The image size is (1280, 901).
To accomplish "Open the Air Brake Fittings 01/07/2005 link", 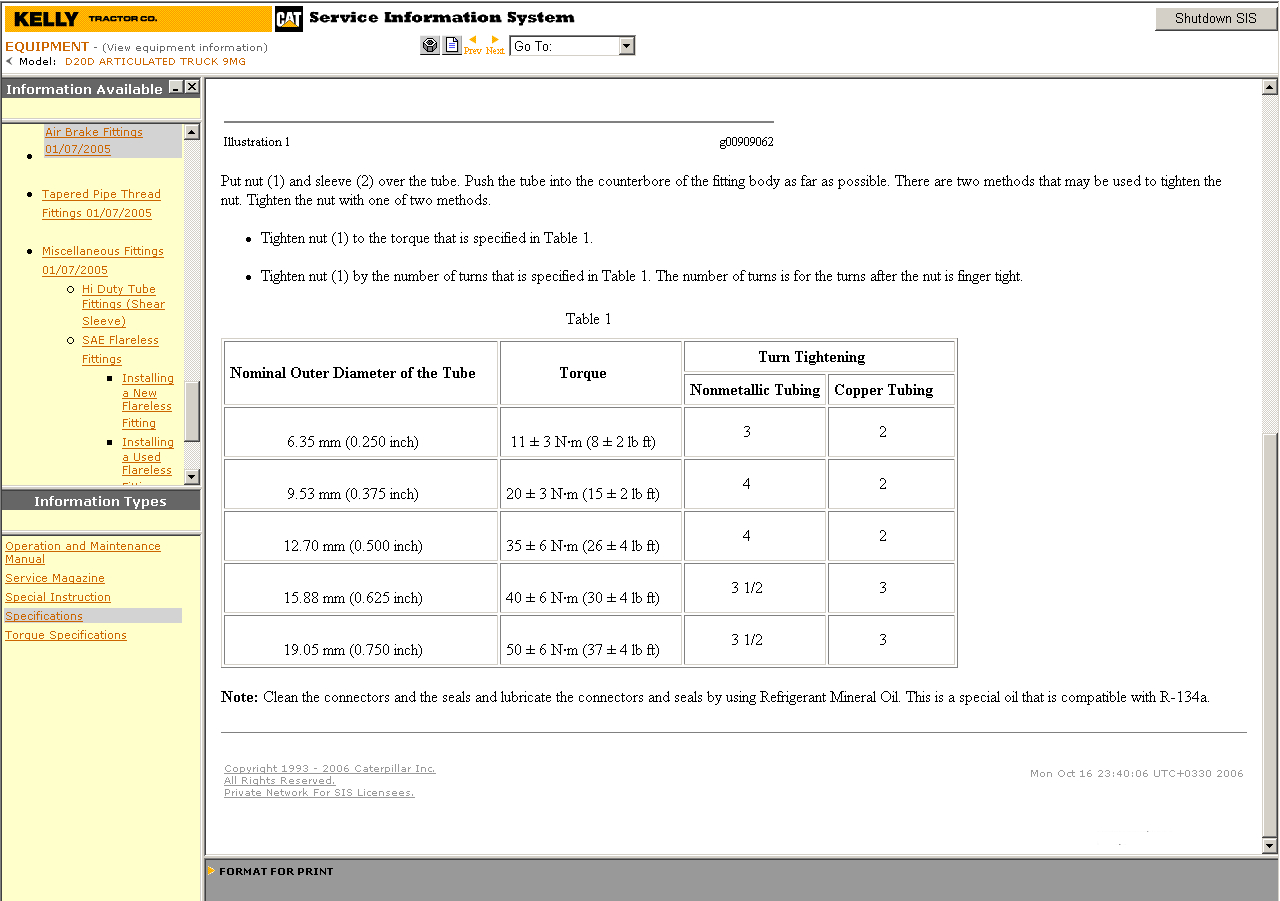I will (x=94, y=140).
